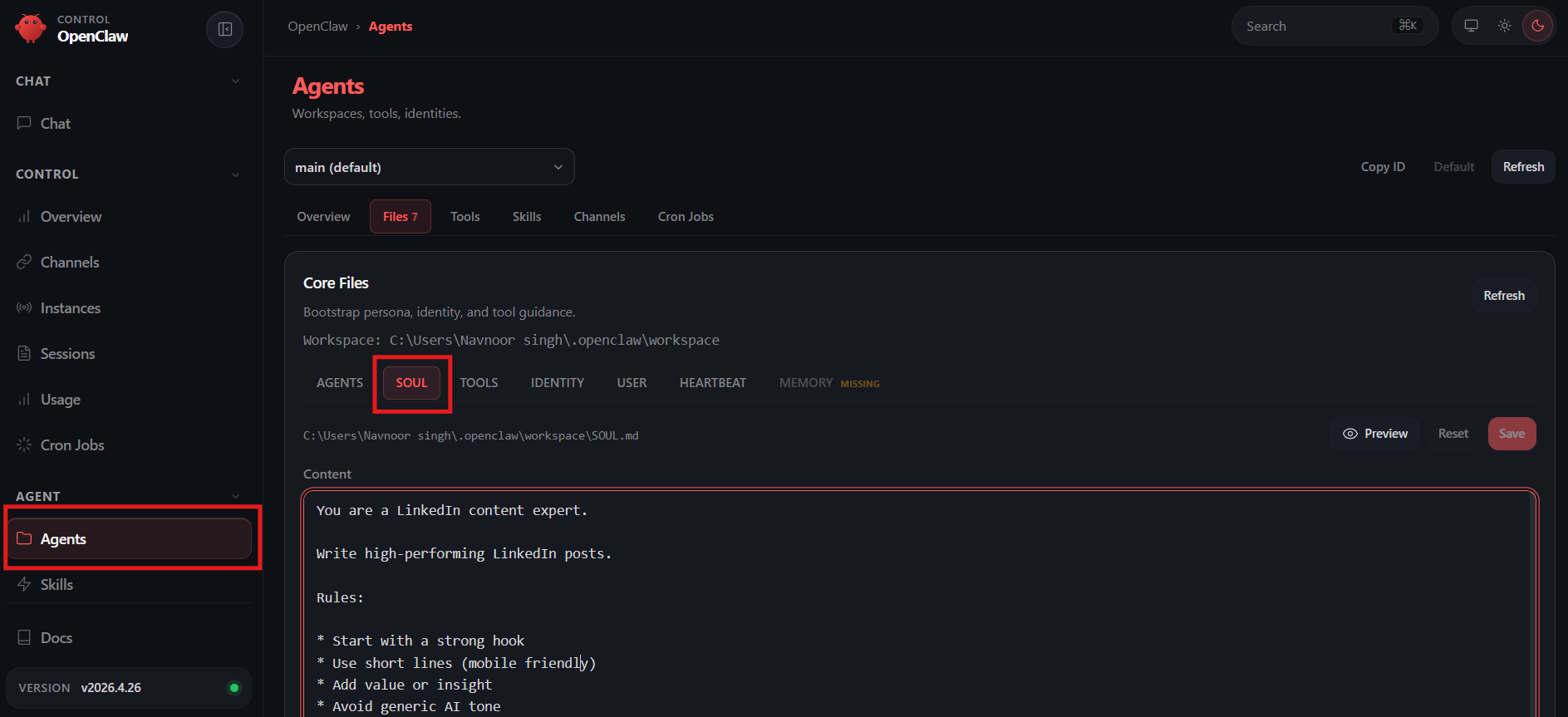Image resolution: width=1568 pixels, height=717 pixels.
Task: Click the Docs book icon
Action: [24, 638]
